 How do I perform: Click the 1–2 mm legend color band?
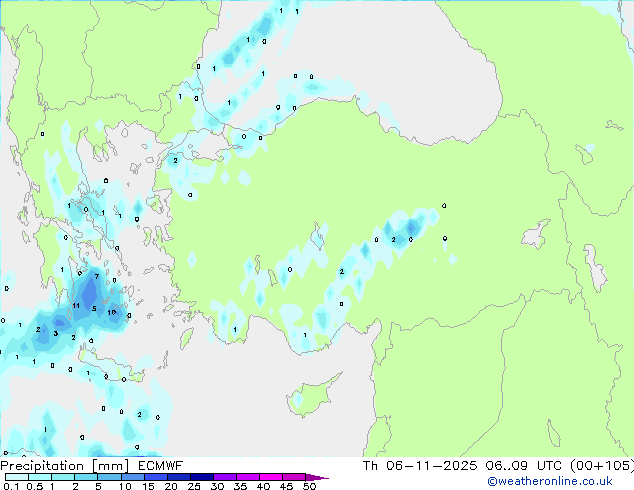pyautogui.click(x=63, y=477)
